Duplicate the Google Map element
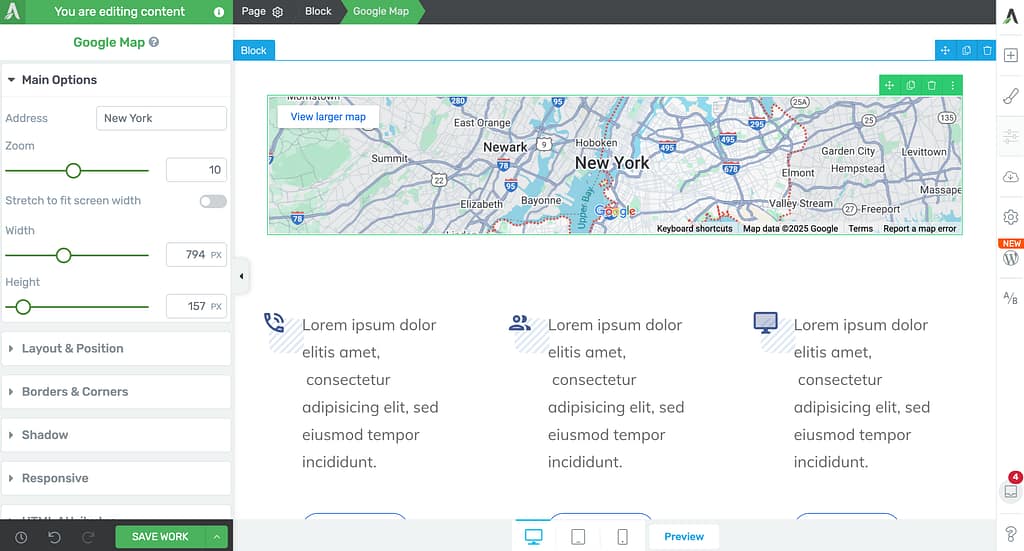The width and height of the screenshot is (1024, 551). click(x=910, y=85)
